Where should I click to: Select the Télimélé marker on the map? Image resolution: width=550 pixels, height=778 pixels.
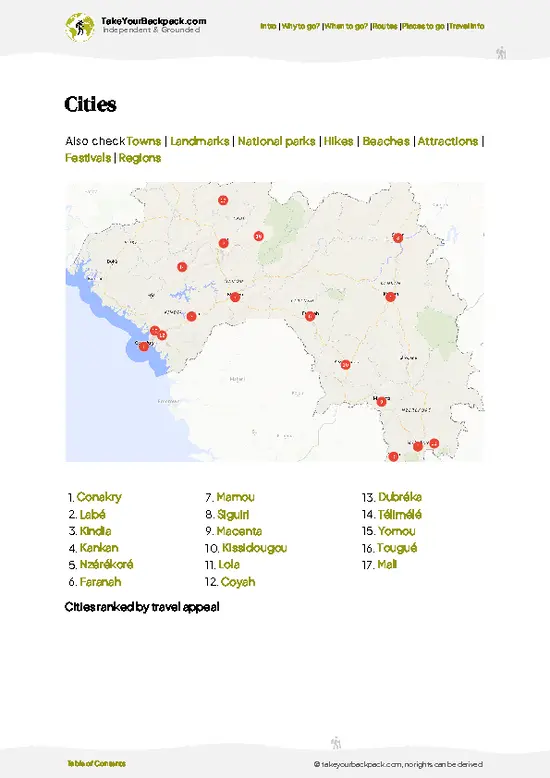(182, 267)
